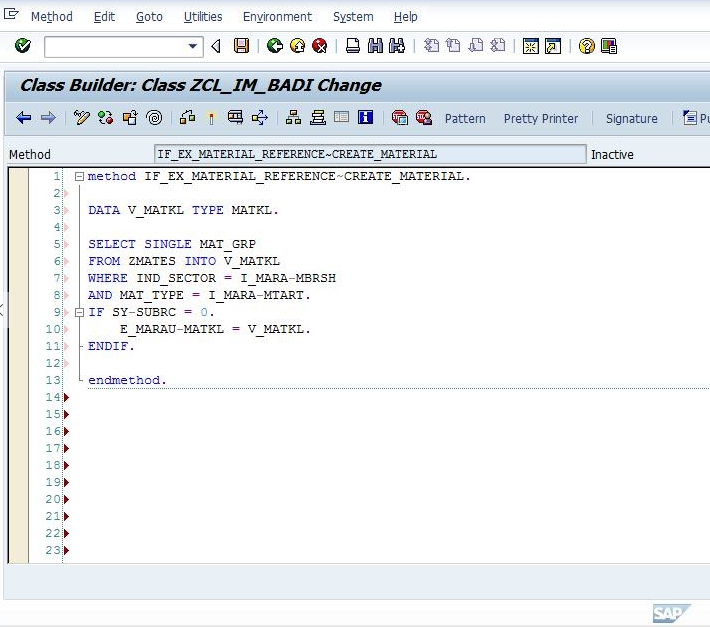Click the blue right navigation arrow
The height and width of the screenshot is (627, 710).
tap(48, 118)
